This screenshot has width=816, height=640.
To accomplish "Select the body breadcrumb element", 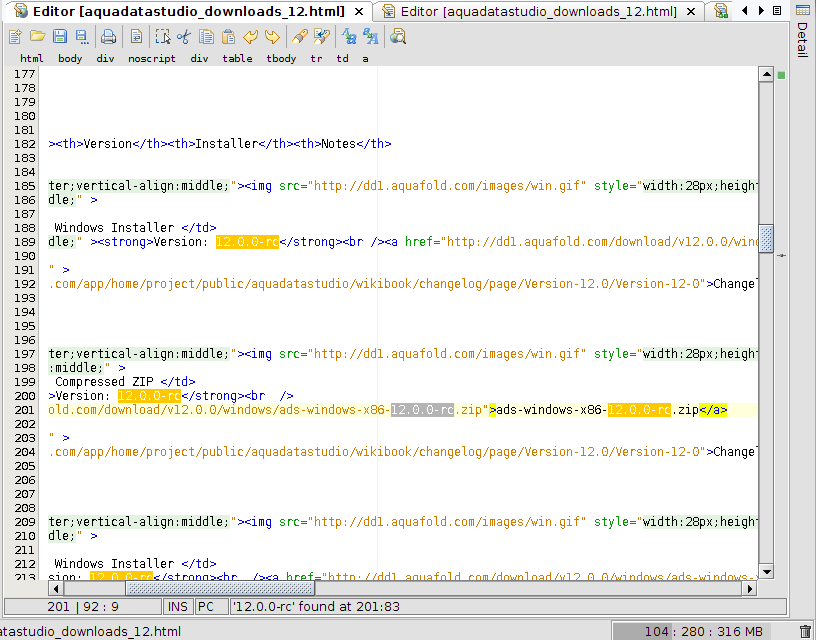I will coord(70,59).
